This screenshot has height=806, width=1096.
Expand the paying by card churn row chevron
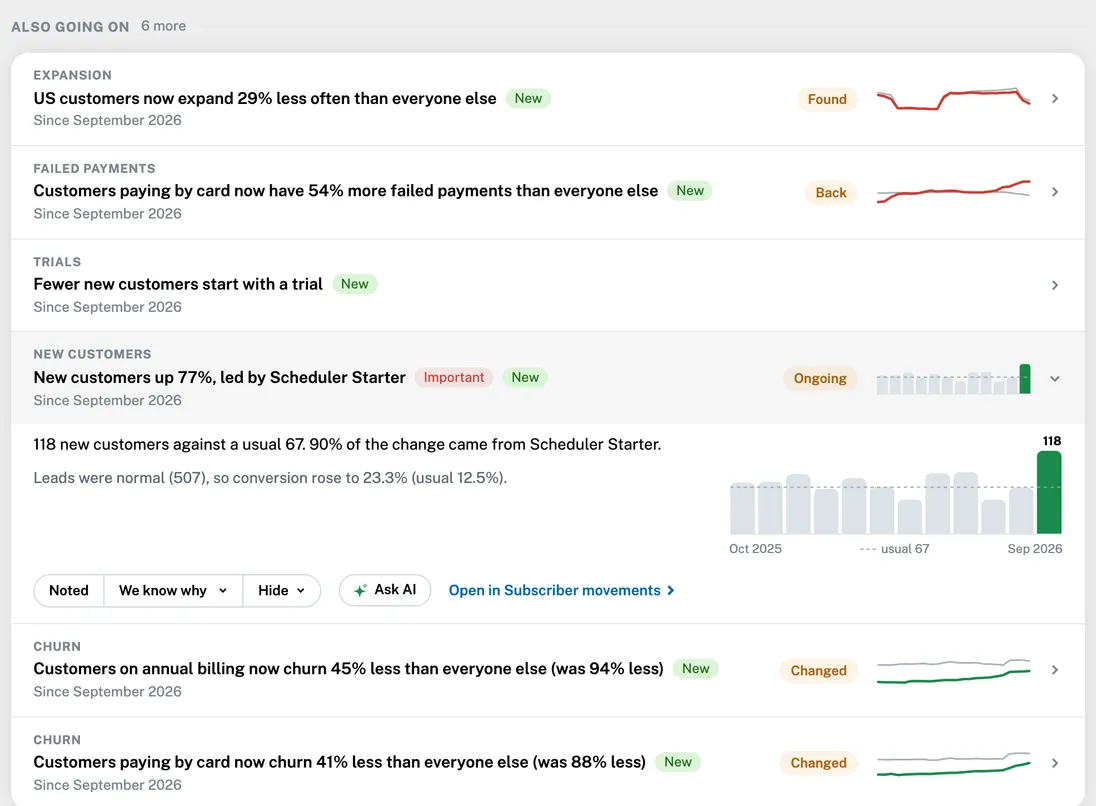coord(1055,763)
